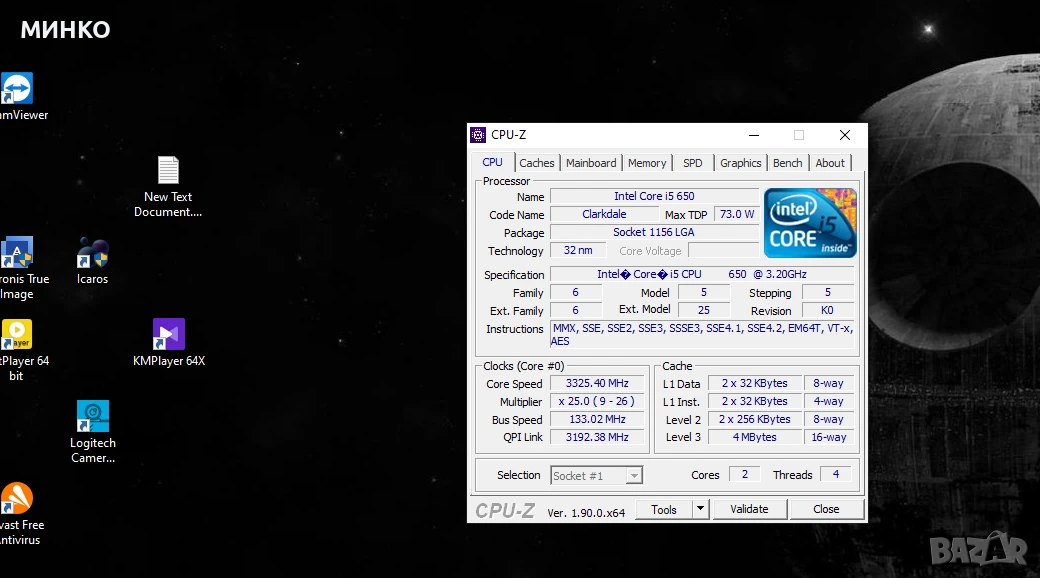Viewport: 1040px width, 578px height.
Task: Expand the Tools dropdown arrow
Action: click(x=700, y=510)
